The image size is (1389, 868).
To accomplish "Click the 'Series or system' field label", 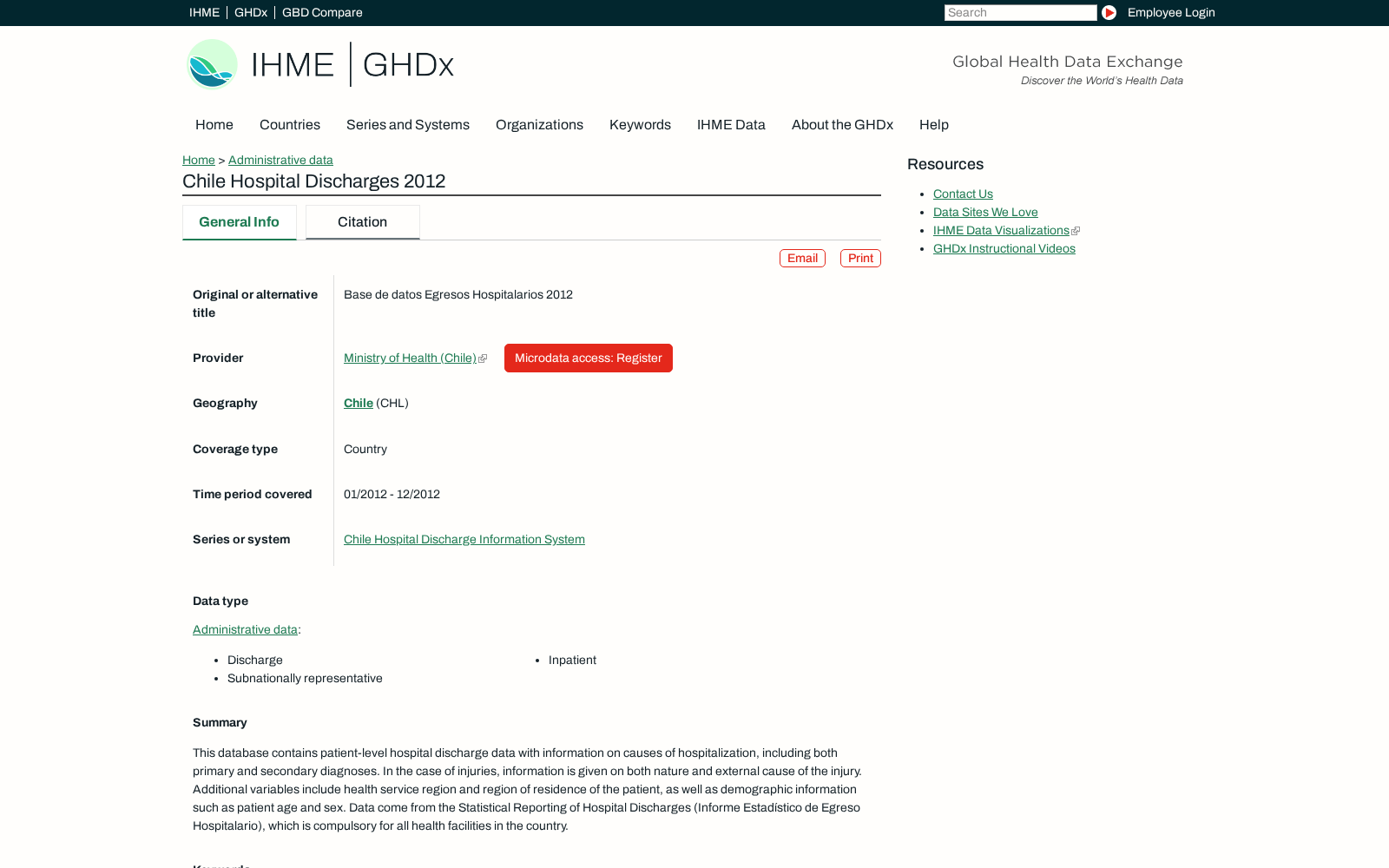I will click(x=241, y=540).
